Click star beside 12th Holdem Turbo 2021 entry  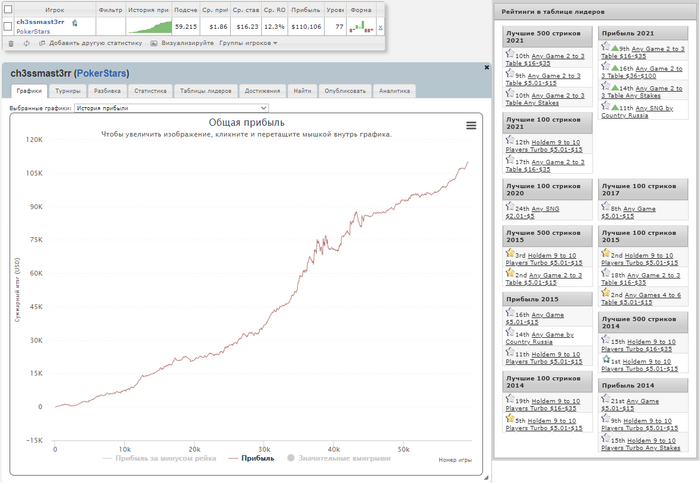tap(510, 140)
